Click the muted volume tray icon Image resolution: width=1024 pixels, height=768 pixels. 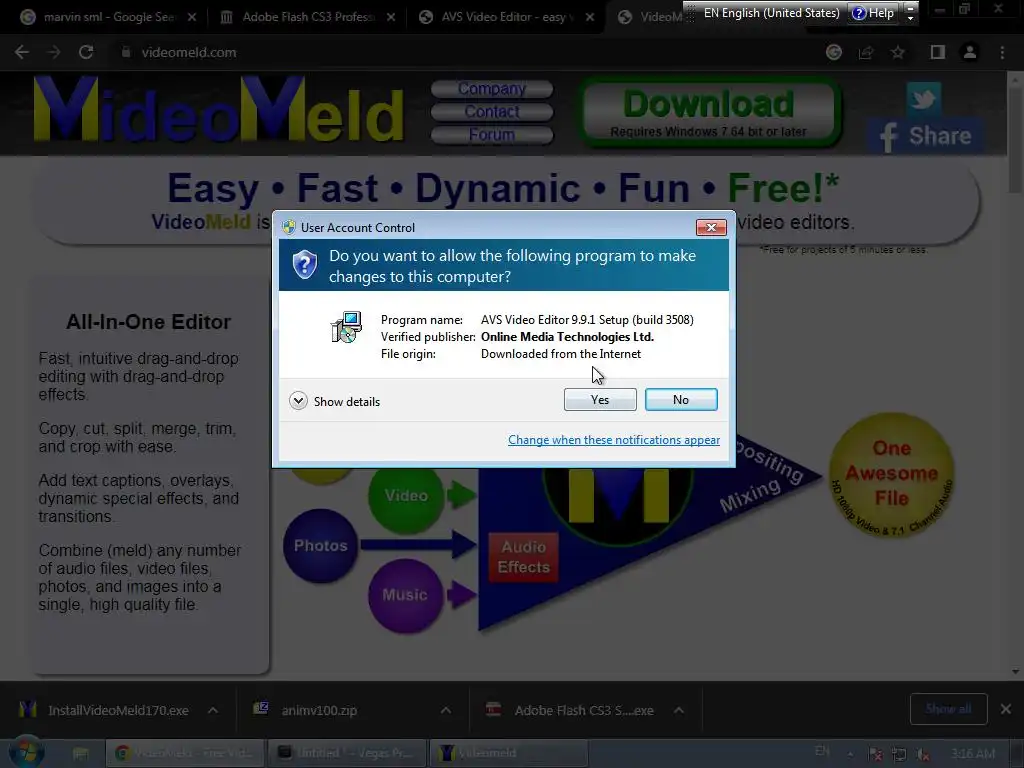click(923, 754)
